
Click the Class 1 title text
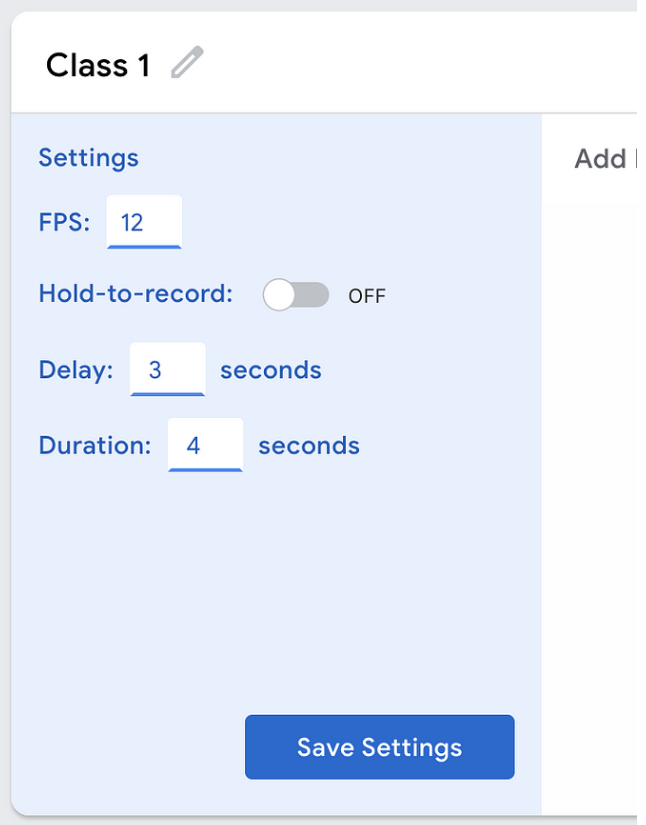[98, 66]
